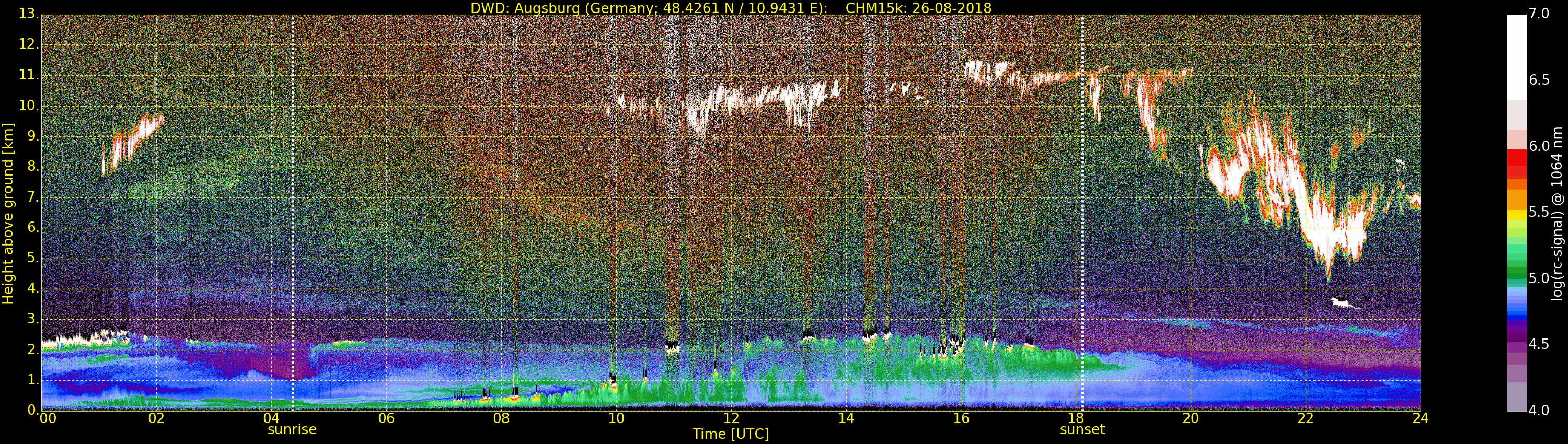This screenshot has height=444, width=1568.
Task: Click the time axis tick label '12'
Action: pos(731,418)
